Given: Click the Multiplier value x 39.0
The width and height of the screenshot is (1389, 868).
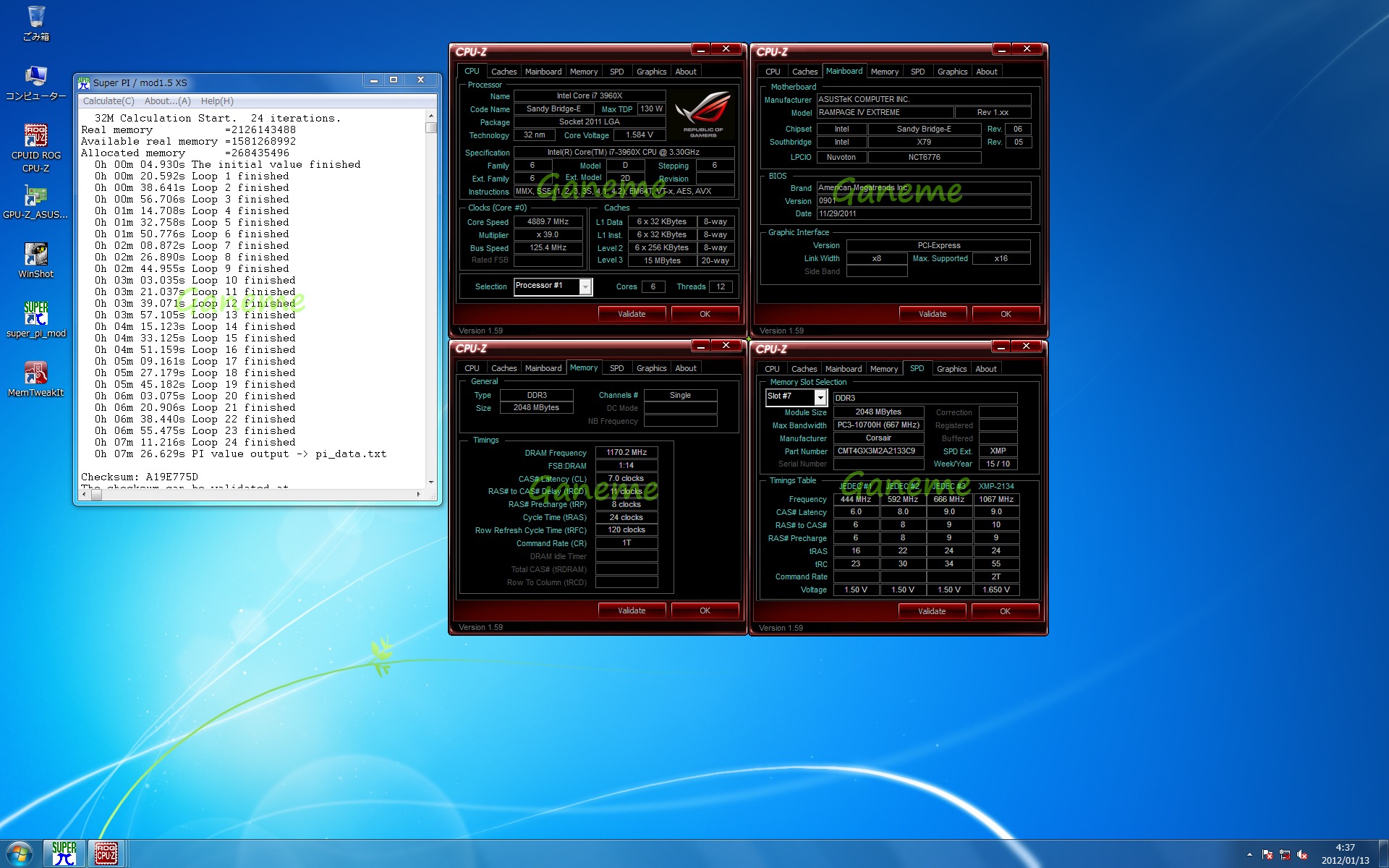Looking at the screenshot, I should [x=548, y=235].
